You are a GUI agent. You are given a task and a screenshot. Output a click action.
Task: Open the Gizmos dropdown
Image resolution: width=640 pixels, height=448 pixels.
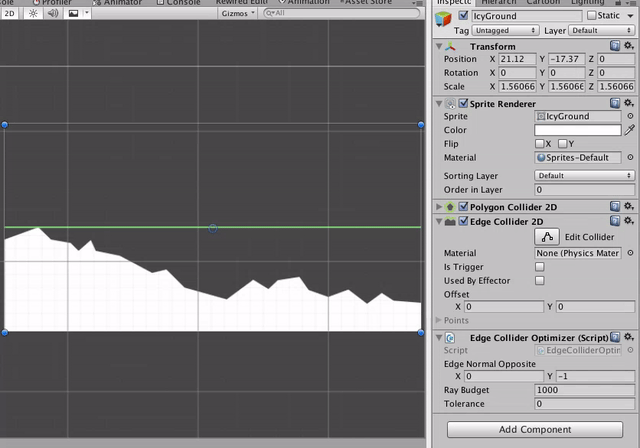238,13
